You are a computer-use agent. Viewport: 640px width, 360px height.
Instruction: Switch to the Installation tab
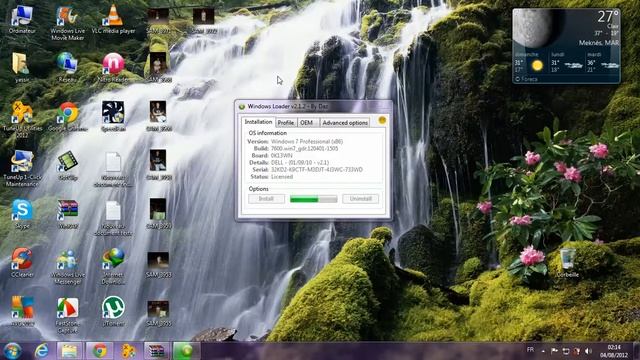(x=258, y=122)
